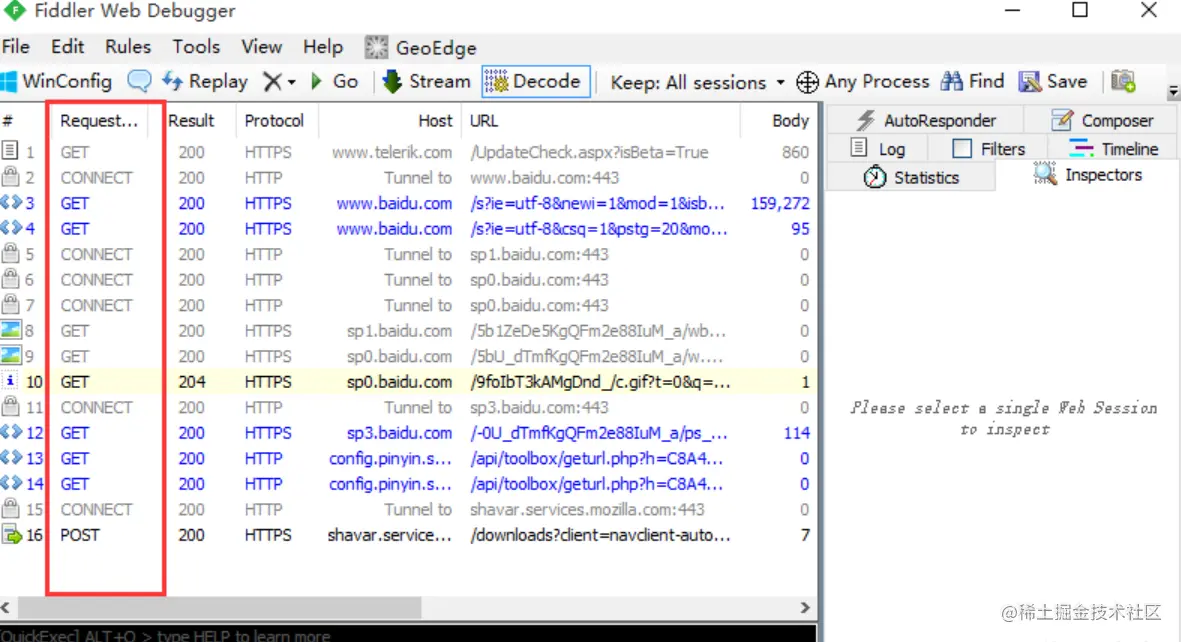Click the Stream download arrow icon
This screenshot has height=642, width=1181.
(392, 81)
